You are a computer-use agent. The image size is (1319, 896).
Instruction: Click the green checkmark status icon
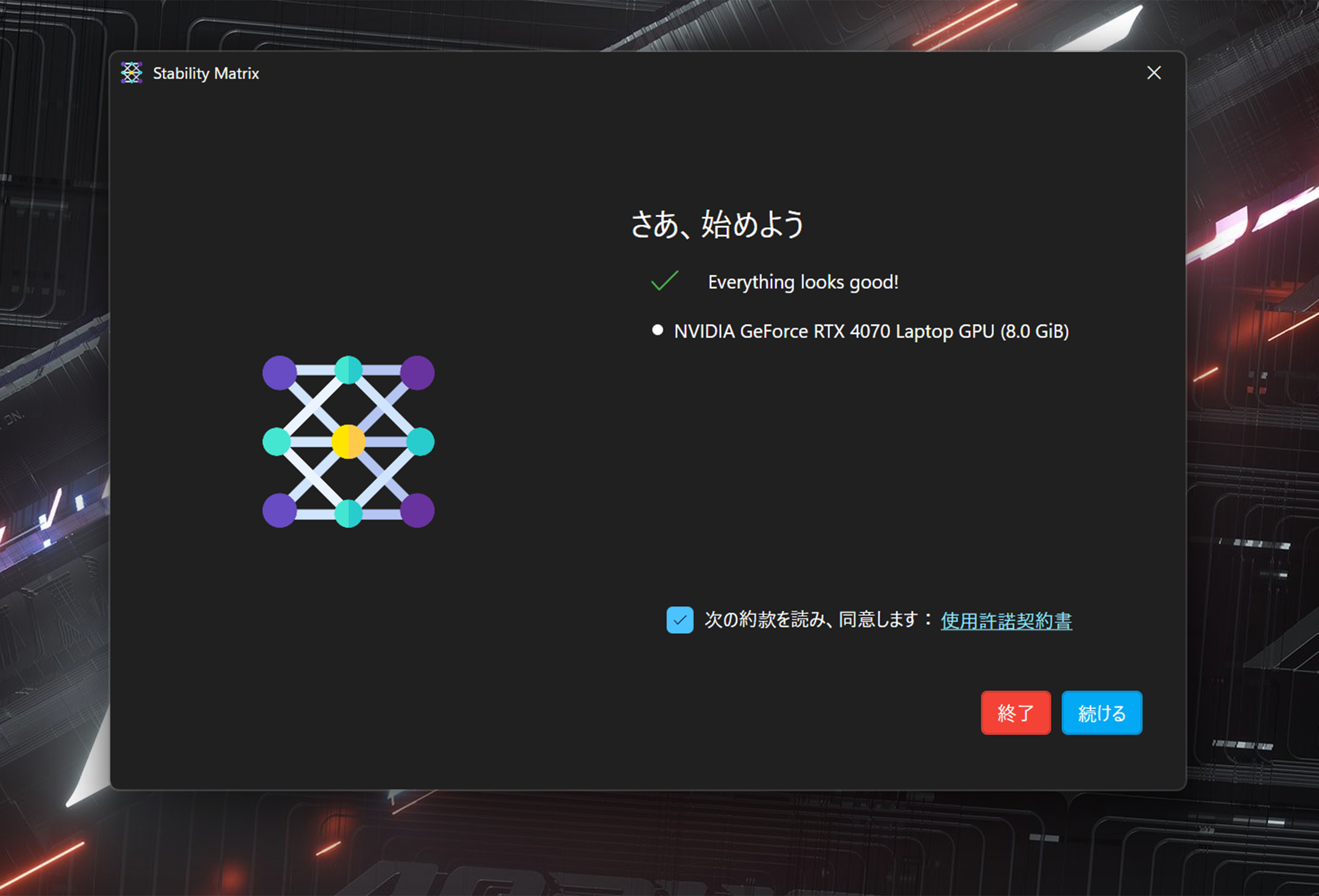[664, 281]
